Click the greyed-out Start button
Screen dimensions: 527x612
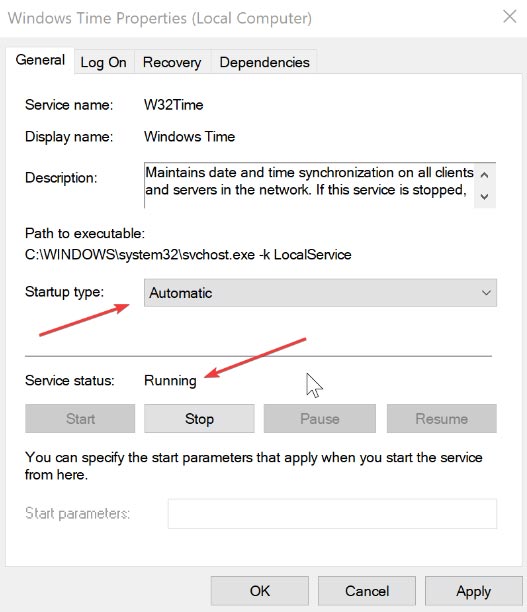[80, 419]
